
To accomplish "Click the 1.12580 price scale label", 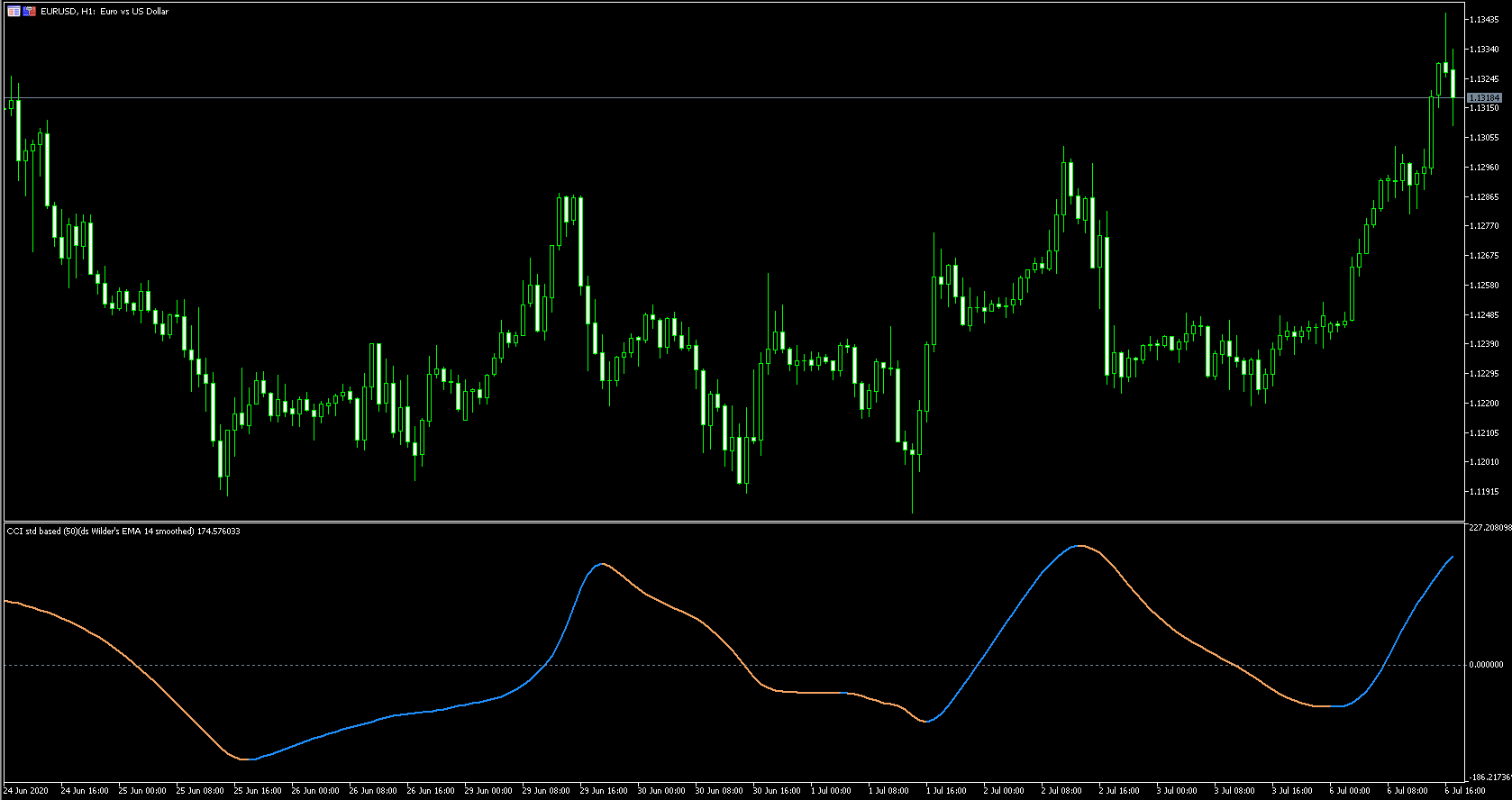I will (x=1484, y=286).
